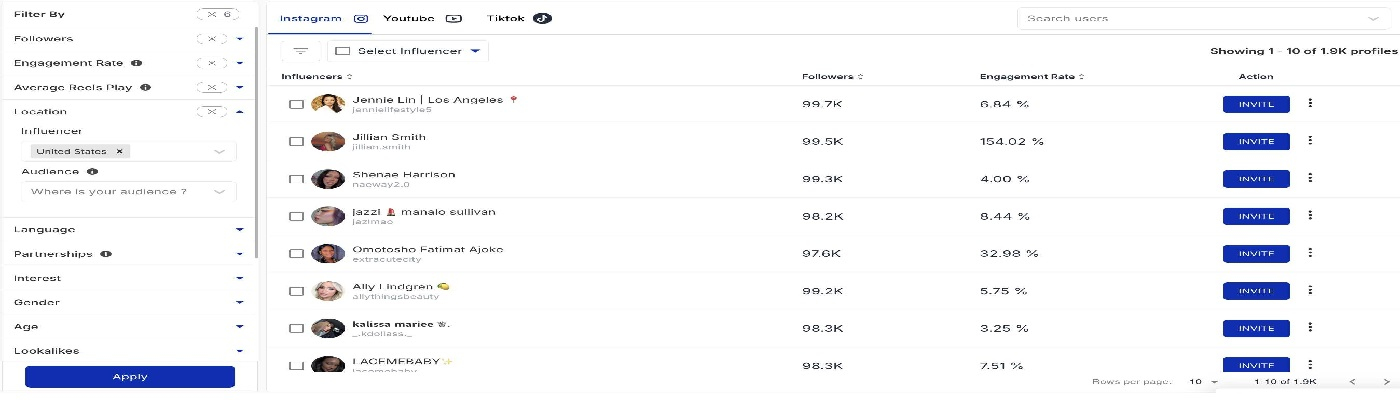1400x400 pixels.
Task: Clear the Followers filter with its X
Action: [211, 39]
